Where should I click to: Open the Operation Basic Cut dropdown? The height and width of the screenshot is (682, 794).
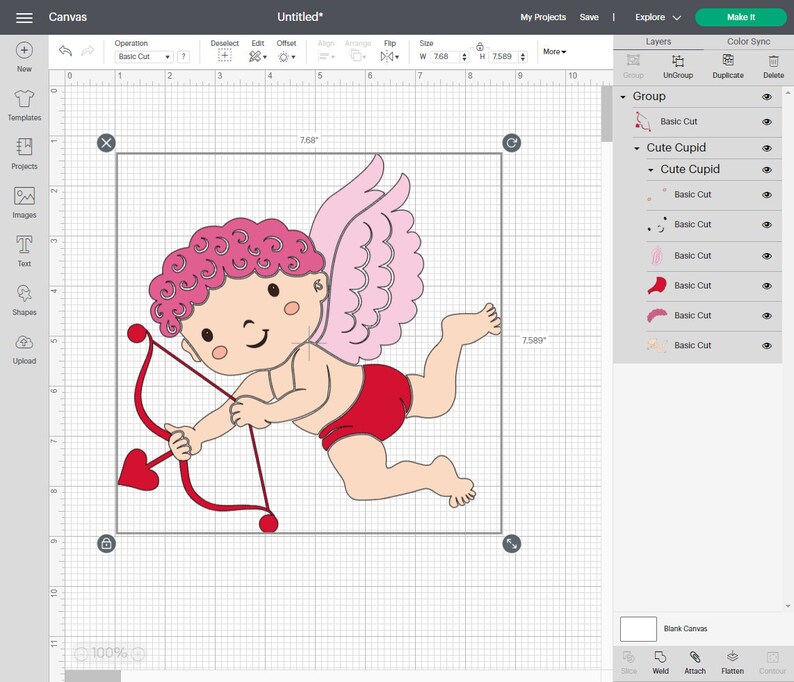coord(144,57)
